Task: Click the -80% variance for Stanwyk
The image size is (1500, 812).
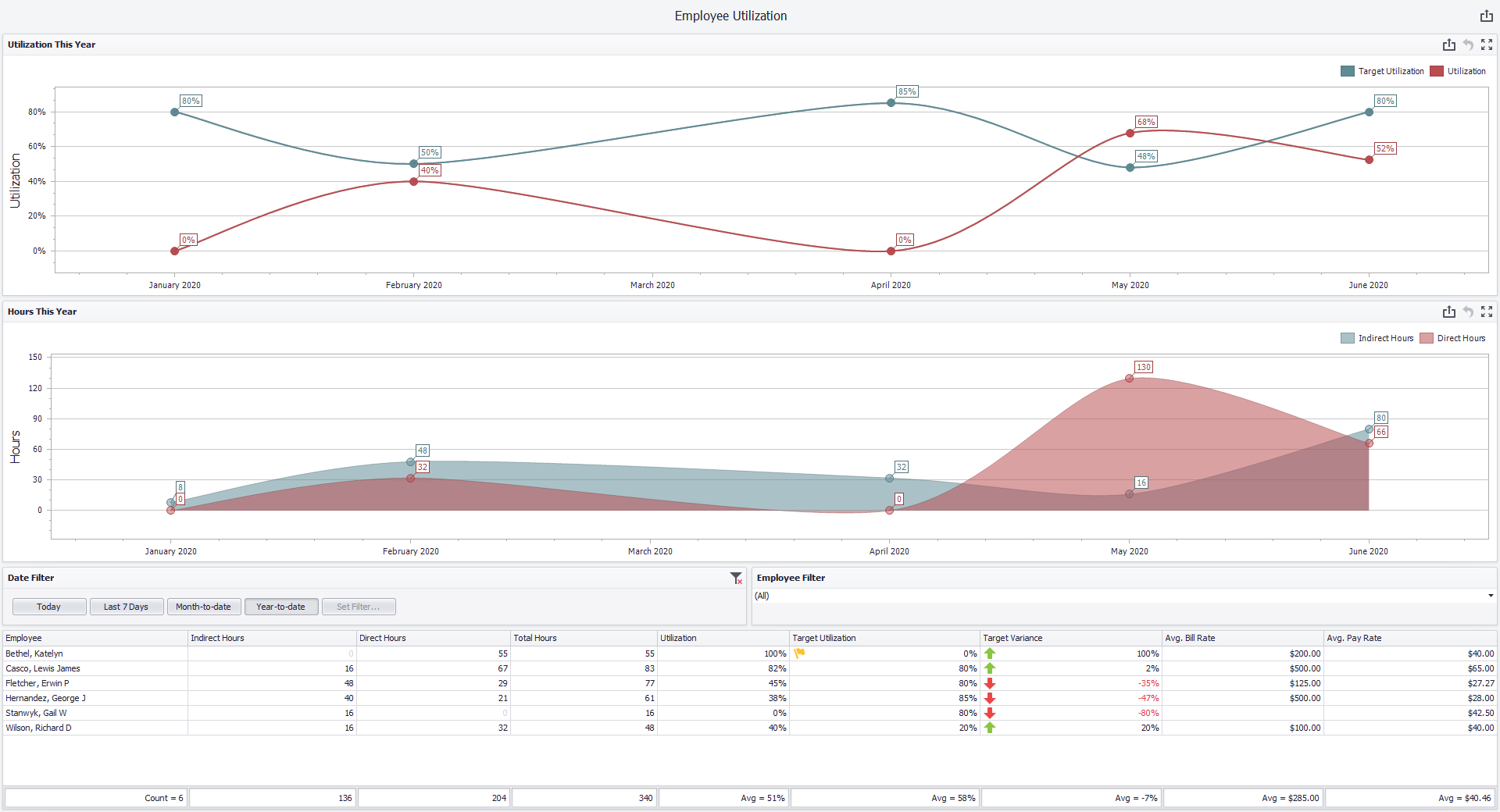Action: click(x=1148, y=713)
